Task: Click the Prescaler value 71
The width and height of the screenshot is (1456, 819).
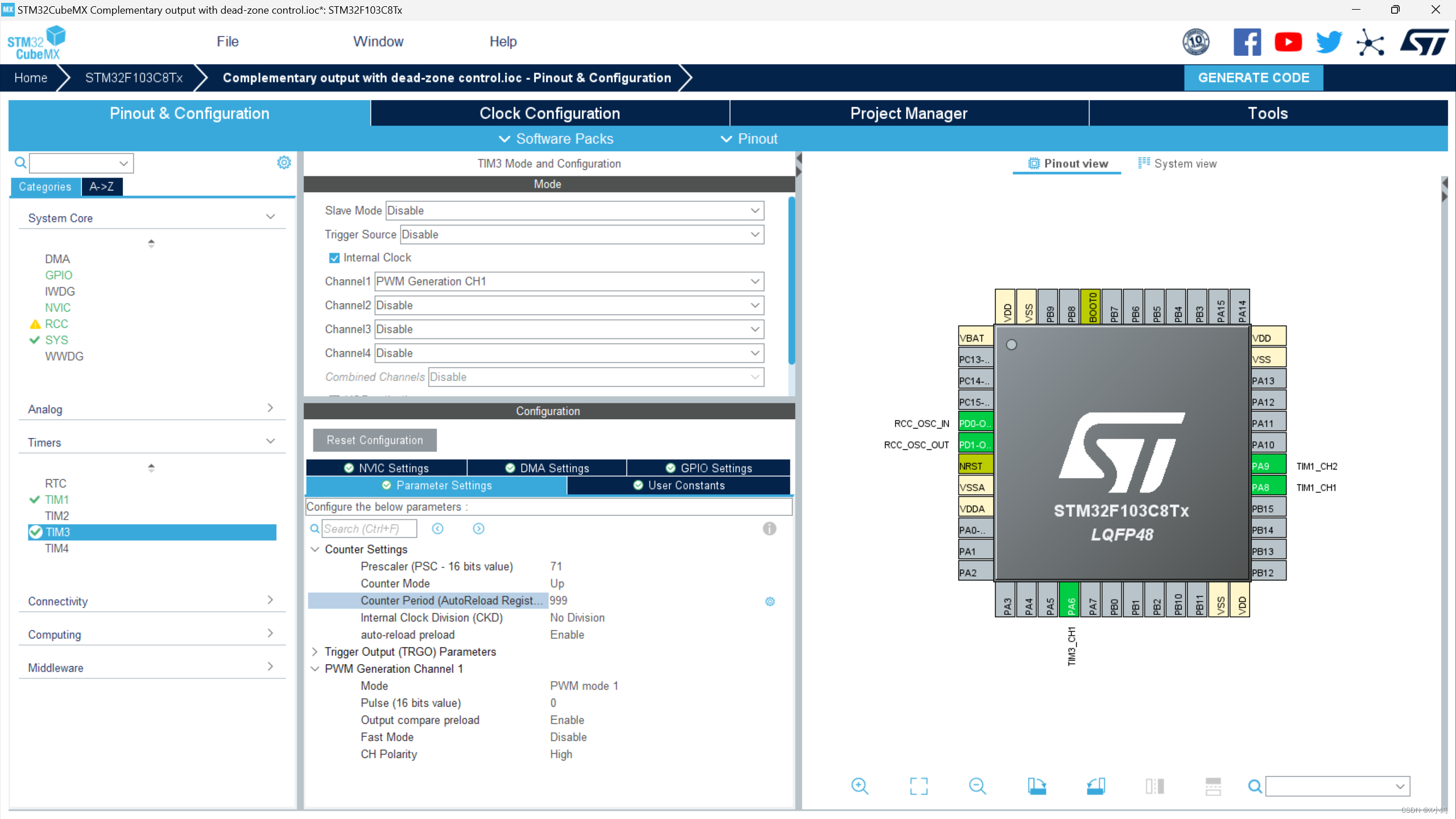Action: point(556,566)
